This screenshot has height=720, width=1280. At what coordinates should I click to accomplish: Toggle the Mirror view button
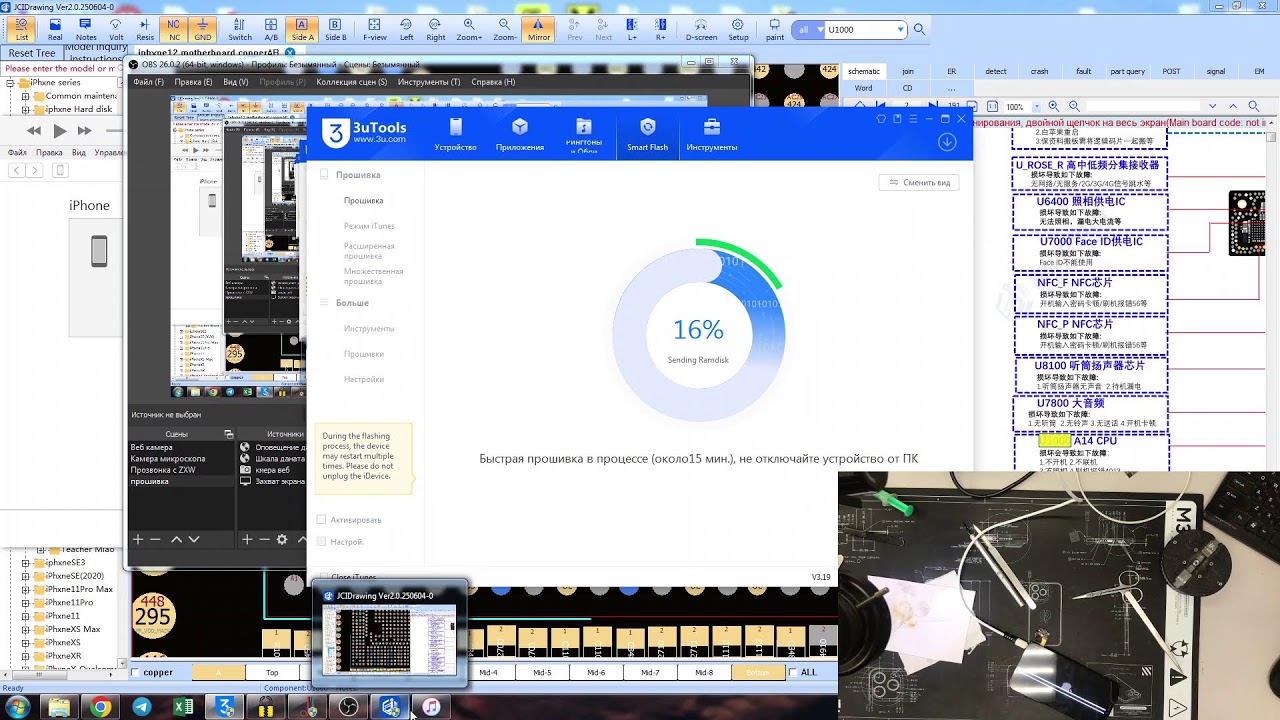[538, 29]
